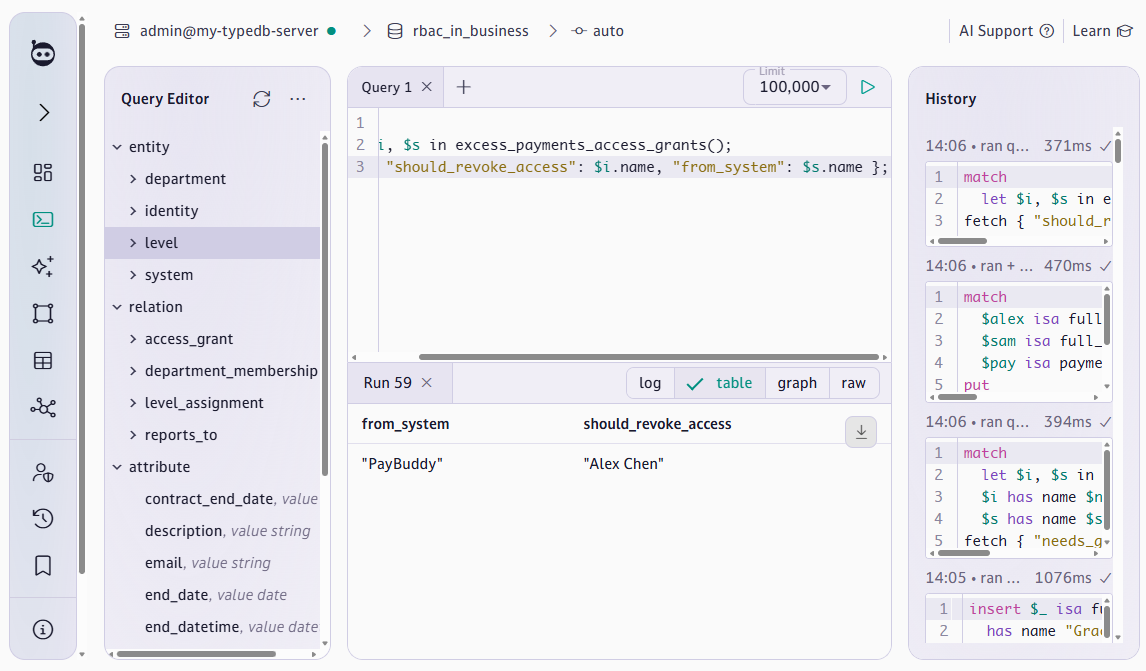Collapse the entity tree group
Screen dimensions: 1146x671
[x=117, y=147]
